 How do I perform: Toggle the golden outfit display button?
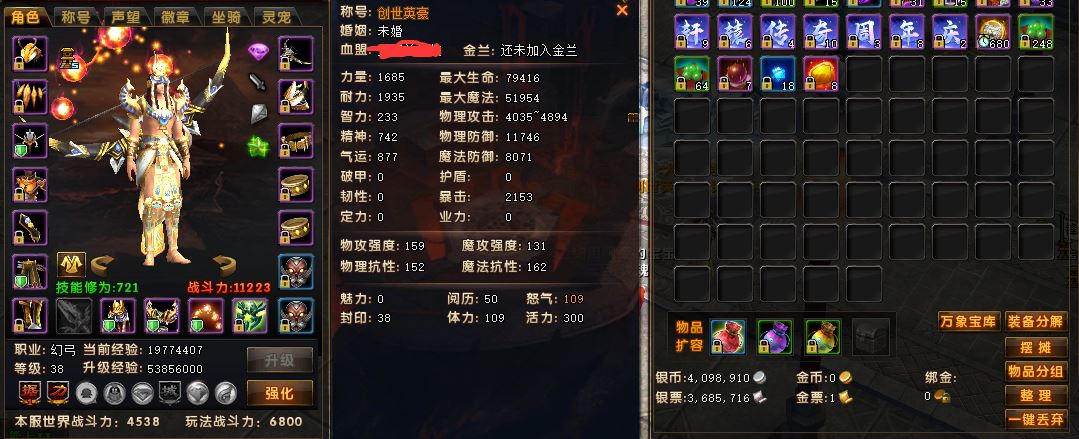pos(71,265)
